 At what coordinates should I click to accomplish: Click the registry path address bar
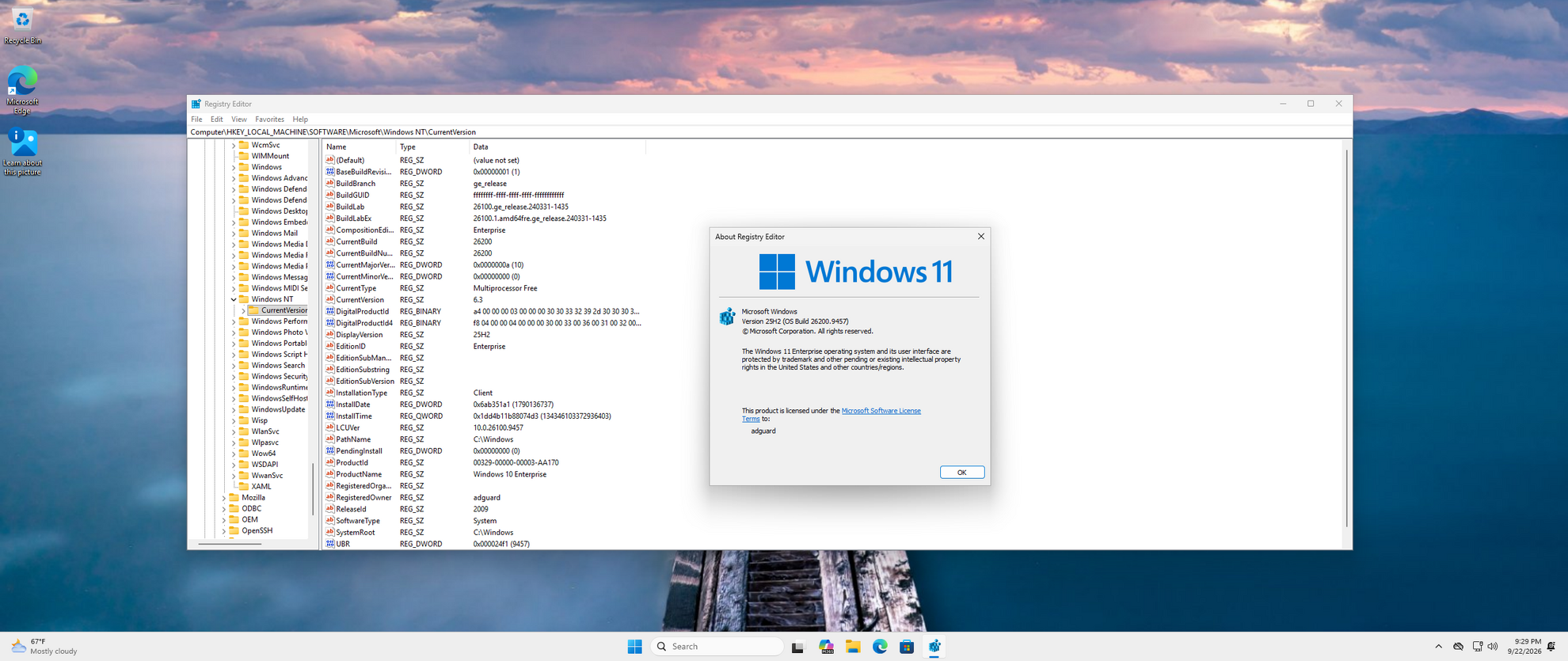769,132
